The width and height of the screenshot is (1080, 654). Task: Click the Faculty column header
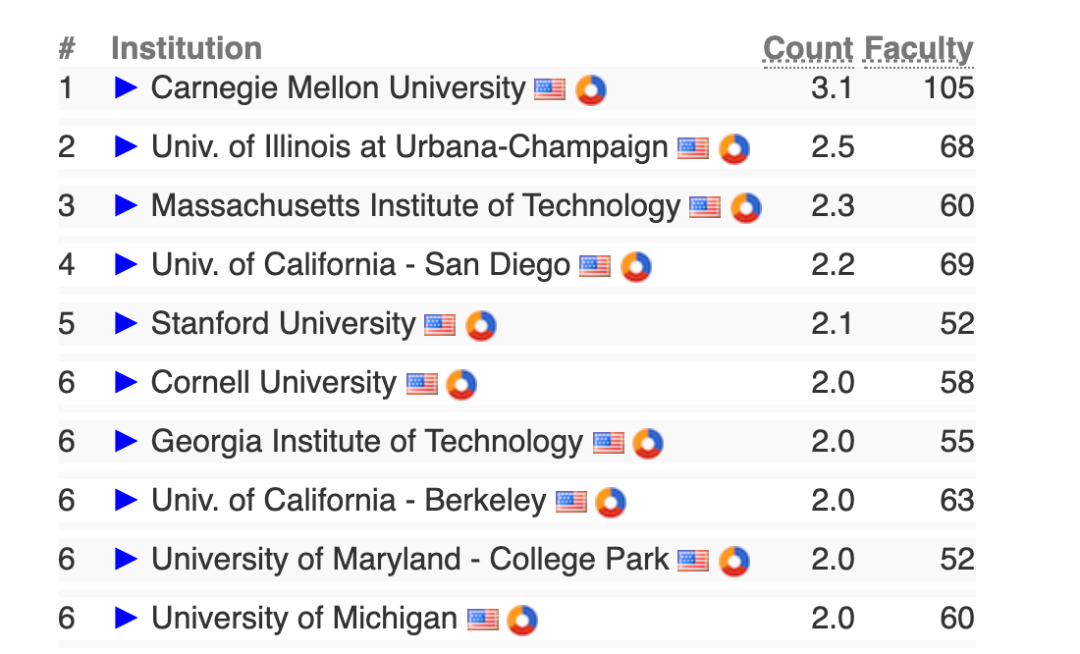(918, 49)
